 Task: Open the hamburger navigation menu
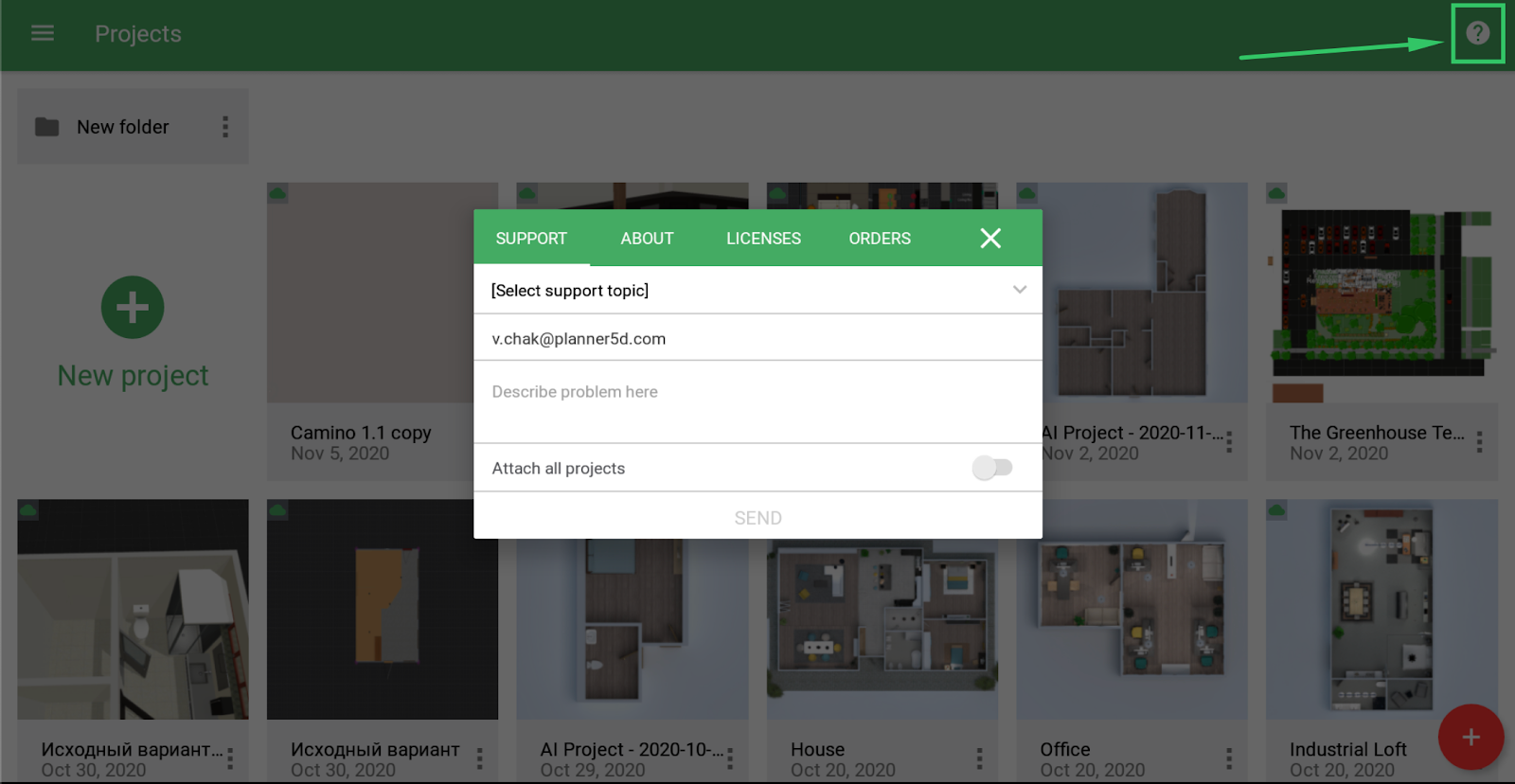(x=43, y=33)
